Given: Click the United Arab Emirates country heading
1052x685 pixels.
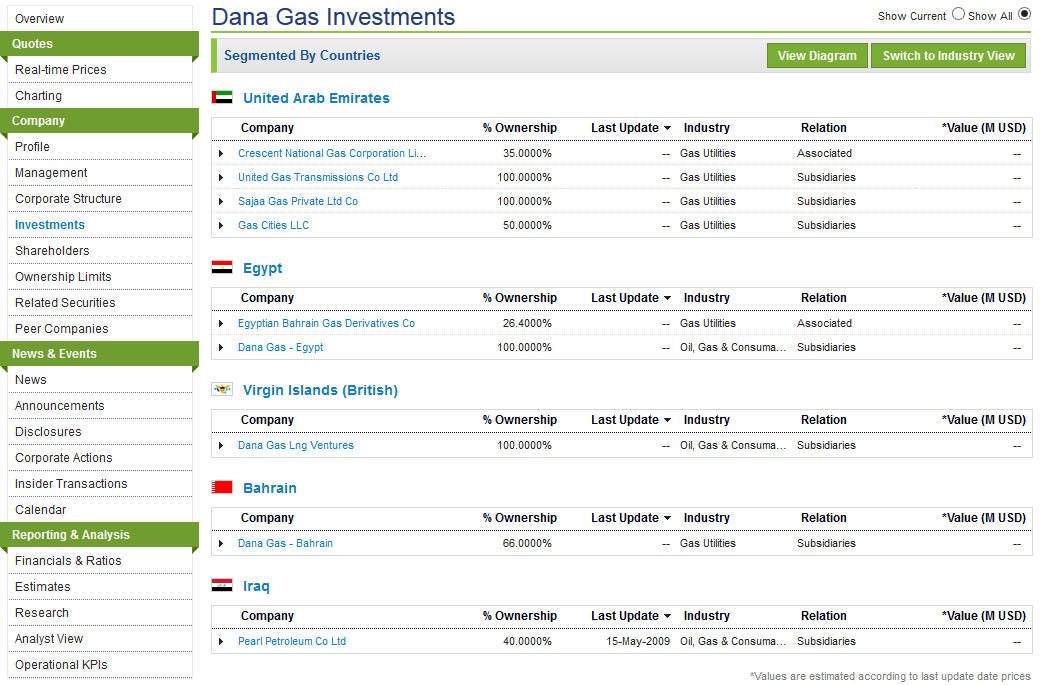Looking at the screenshot, I should [x=316, y=98].
